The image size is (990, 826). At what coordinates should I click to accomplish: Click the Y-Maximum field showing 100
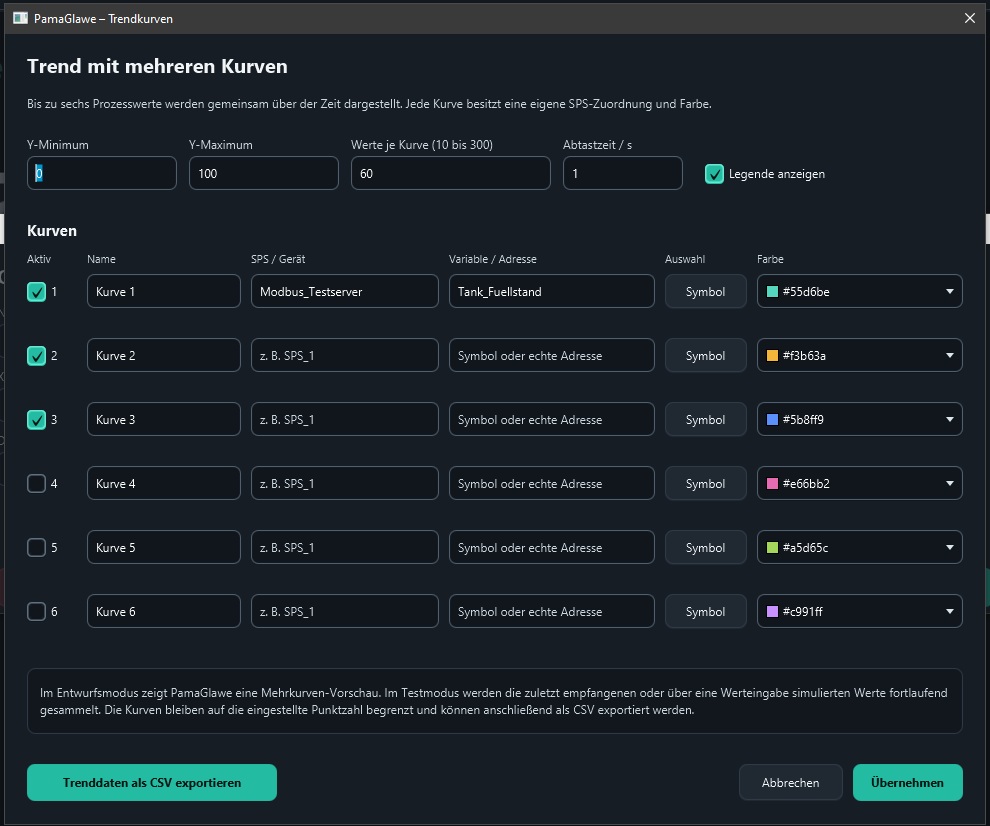pyautogui.click(x=263, y=173)
